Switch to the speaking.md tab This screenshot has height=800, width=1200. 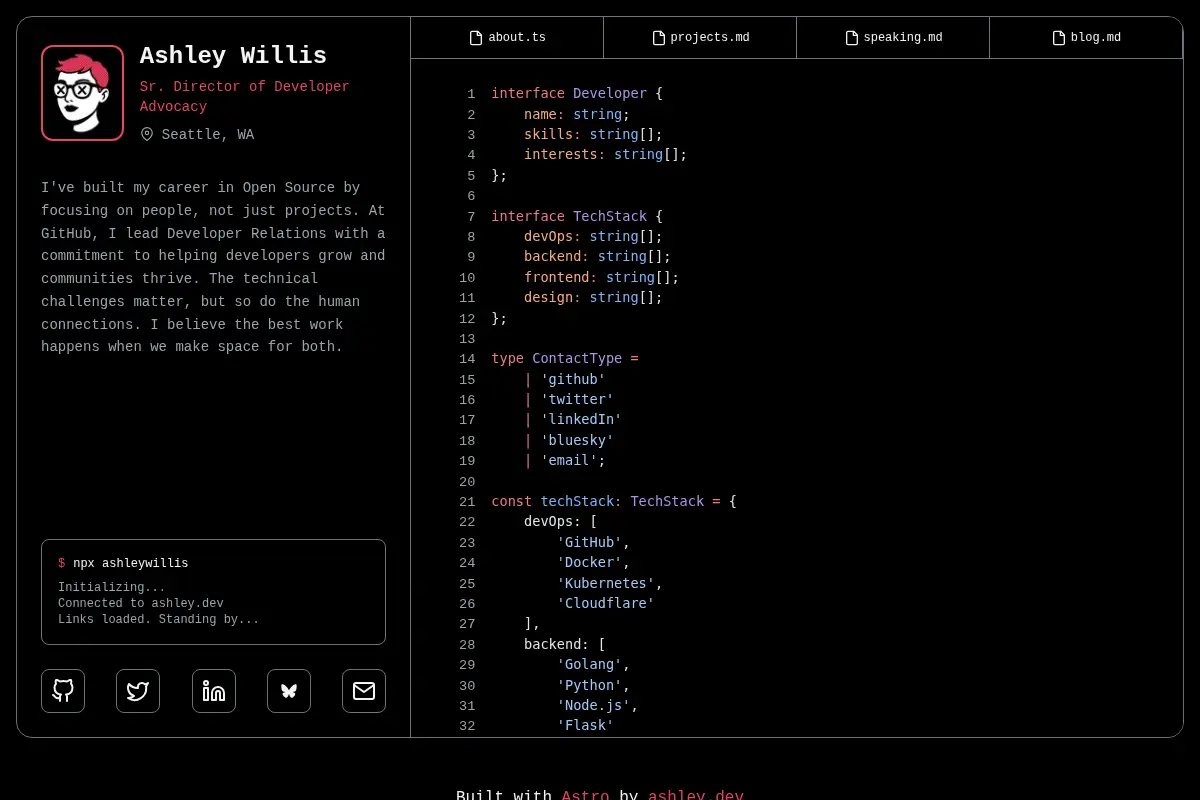tap(893, 38)
